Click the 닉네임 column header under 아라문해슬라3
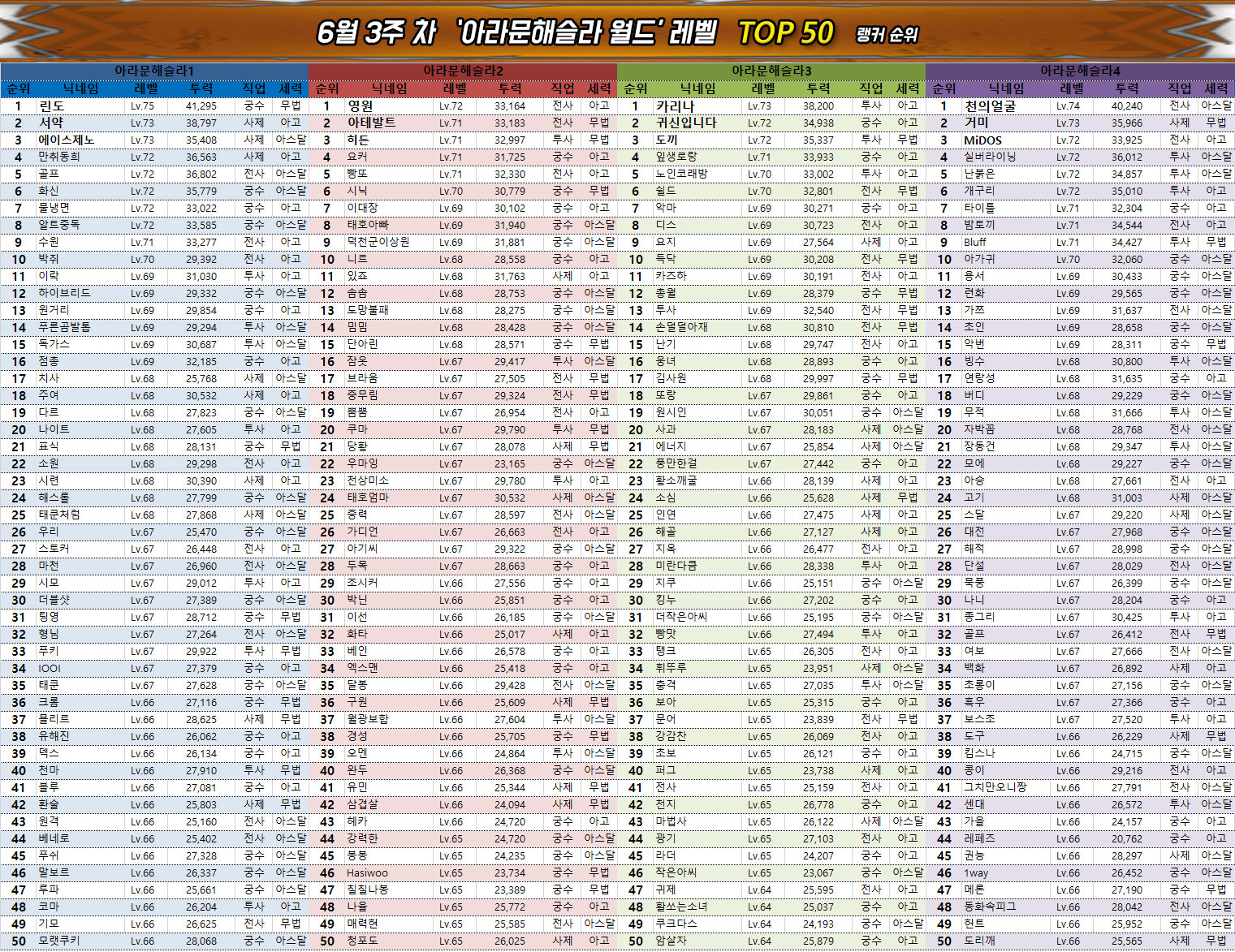1235x952 pixels. 698,88
